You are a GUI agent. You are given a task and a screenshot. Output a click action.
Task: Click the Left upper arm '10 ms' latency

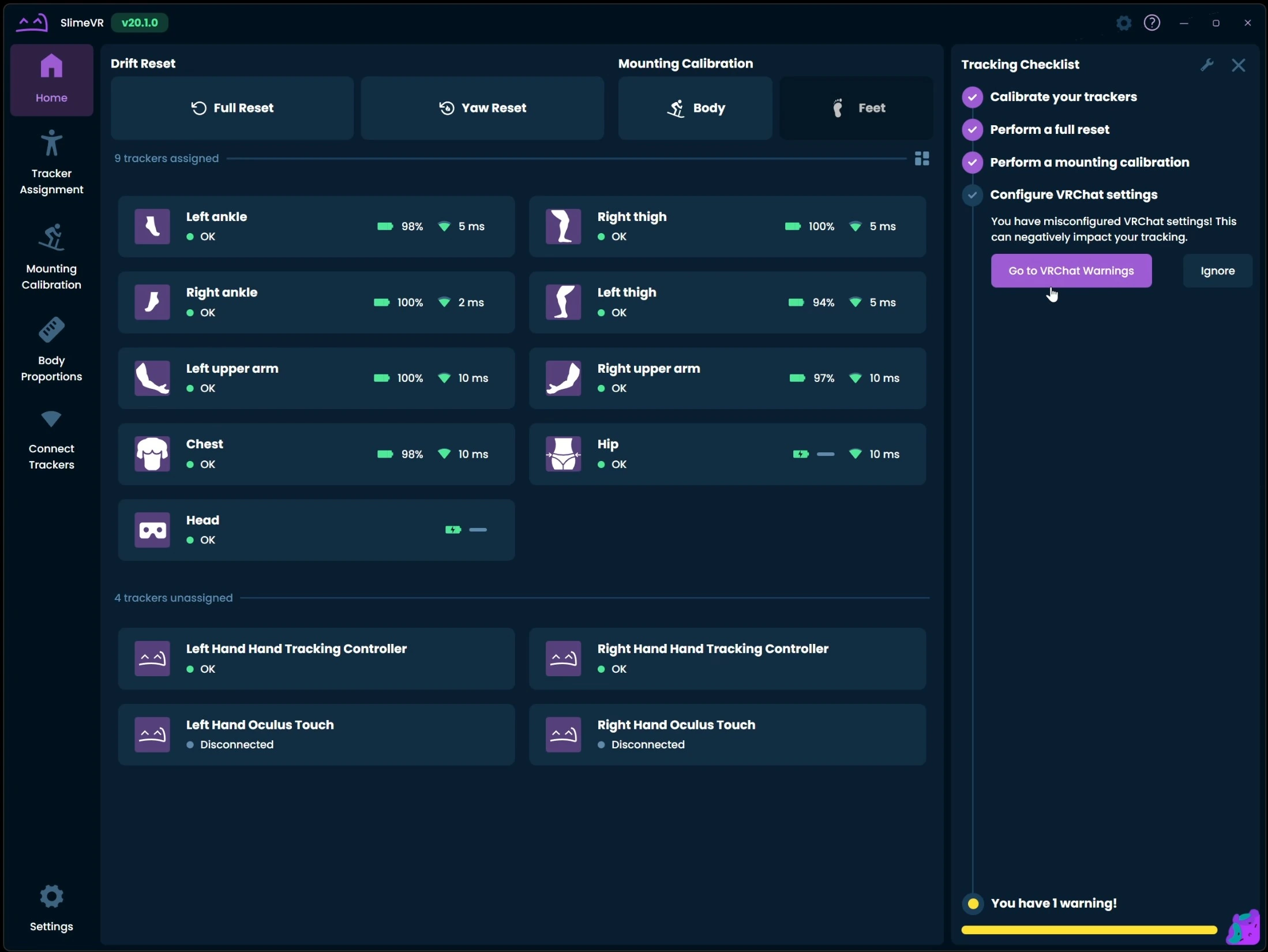pos(473,378)
